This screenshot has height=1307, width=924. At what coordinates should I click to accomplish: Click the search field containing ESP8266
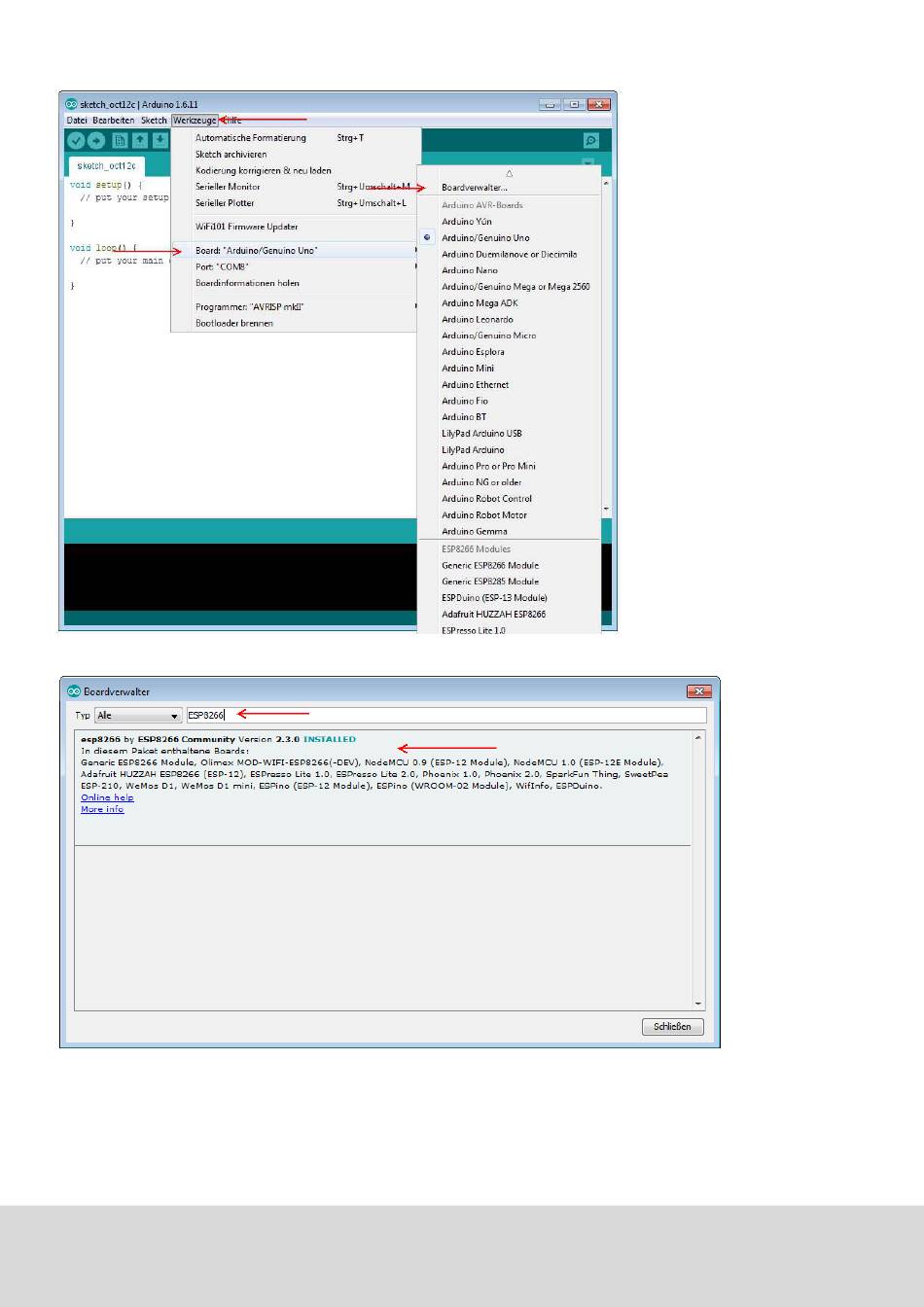pos(445,716)
